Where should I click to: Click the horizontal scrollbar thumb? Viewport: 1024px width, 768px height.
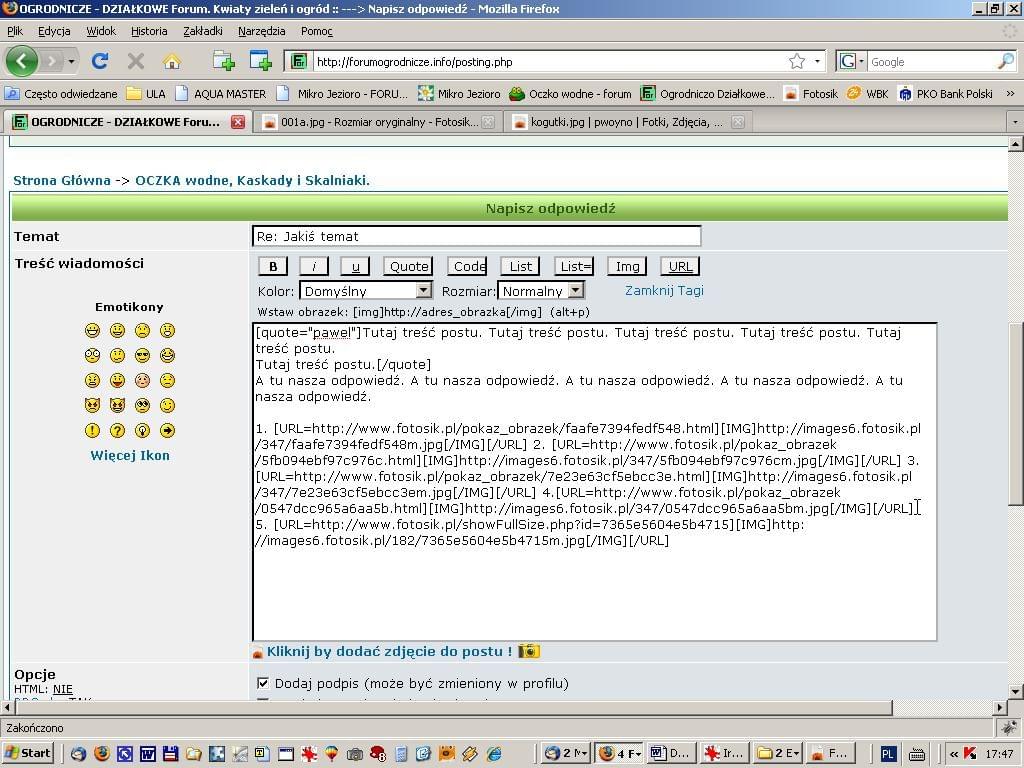click(x=453, y=708)
